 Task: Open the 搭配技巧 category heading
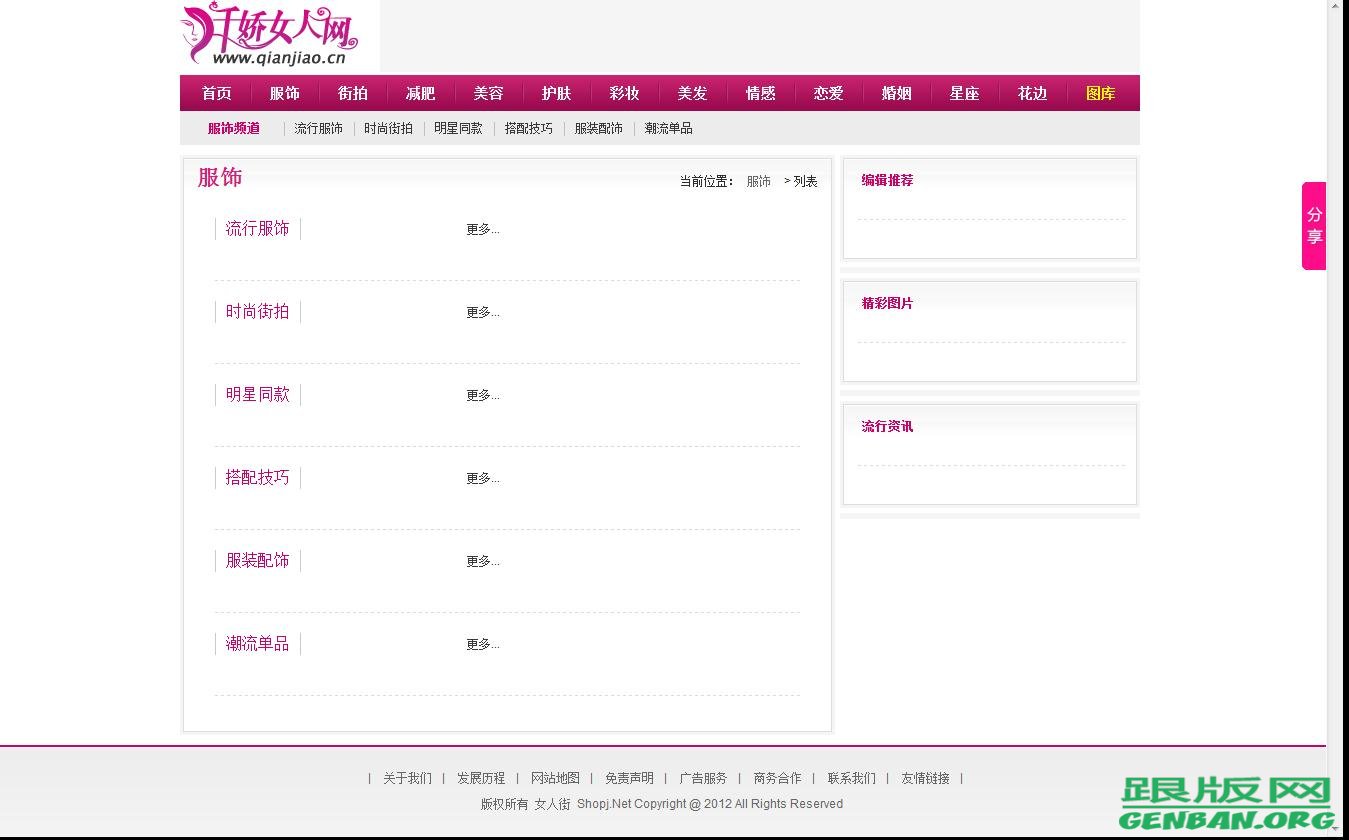tap(257, 477)
